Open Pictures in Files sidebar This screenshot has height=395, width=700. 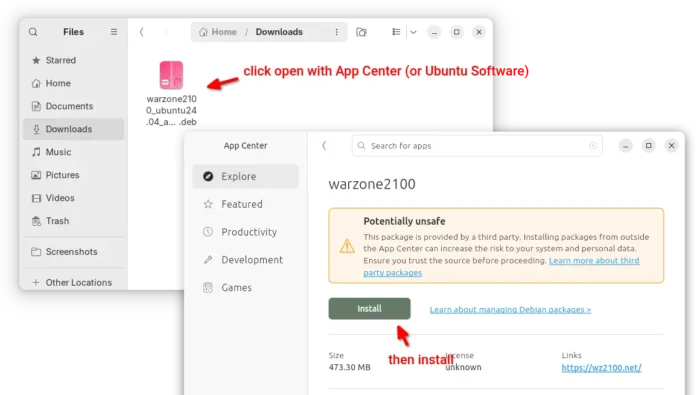74,175
